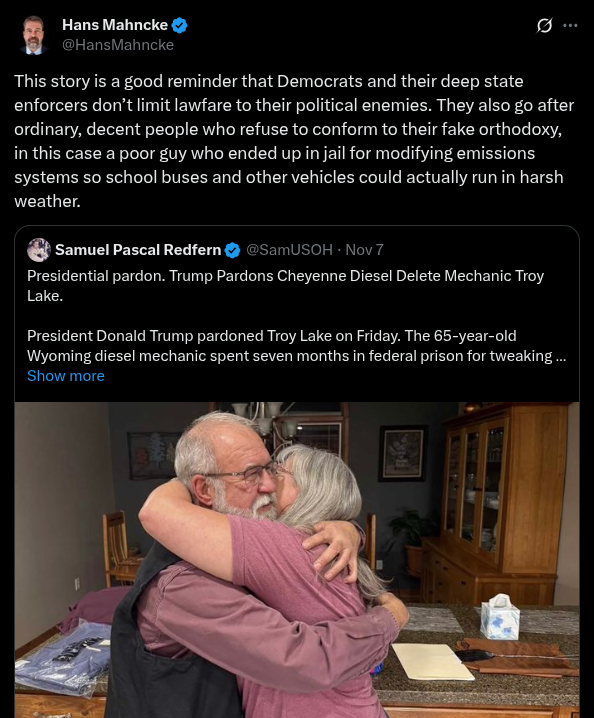Open the hugging couple photo

297,560
